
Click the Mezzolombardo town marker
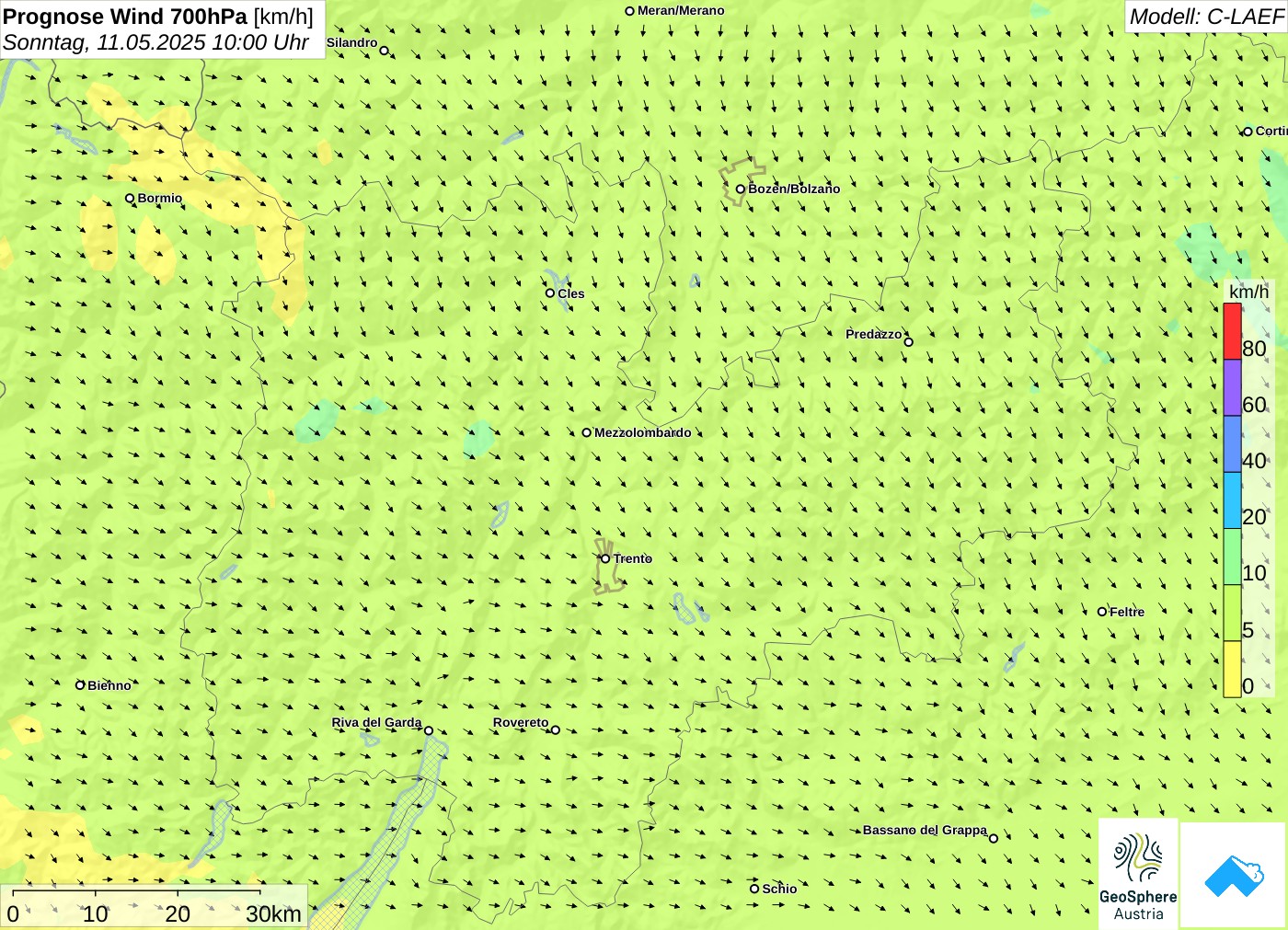(x=586, y=432)
